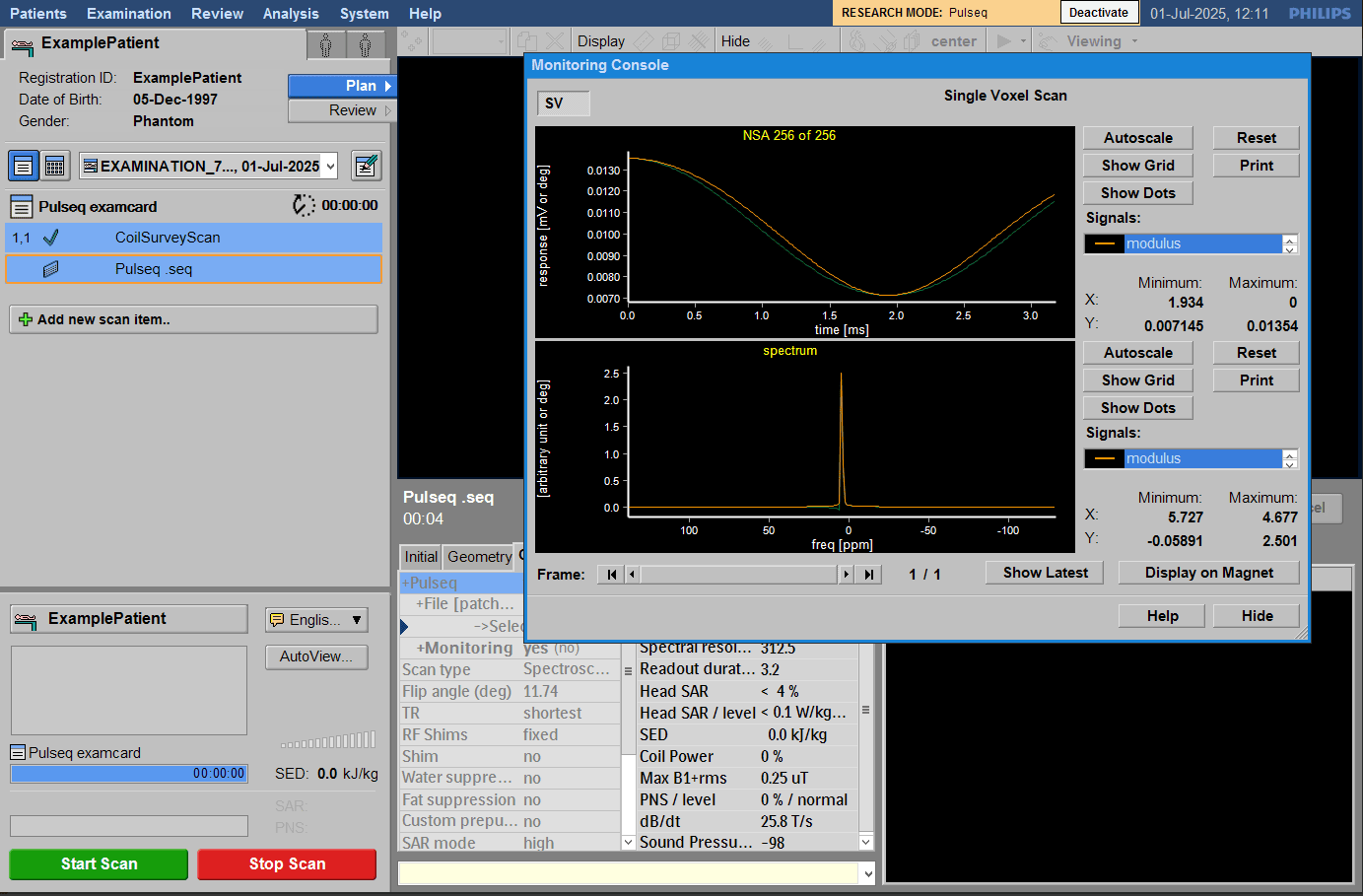Select the CoilSurveyScan row
The height and width of the screenshot is (896, 1363).
pos(194,238)
